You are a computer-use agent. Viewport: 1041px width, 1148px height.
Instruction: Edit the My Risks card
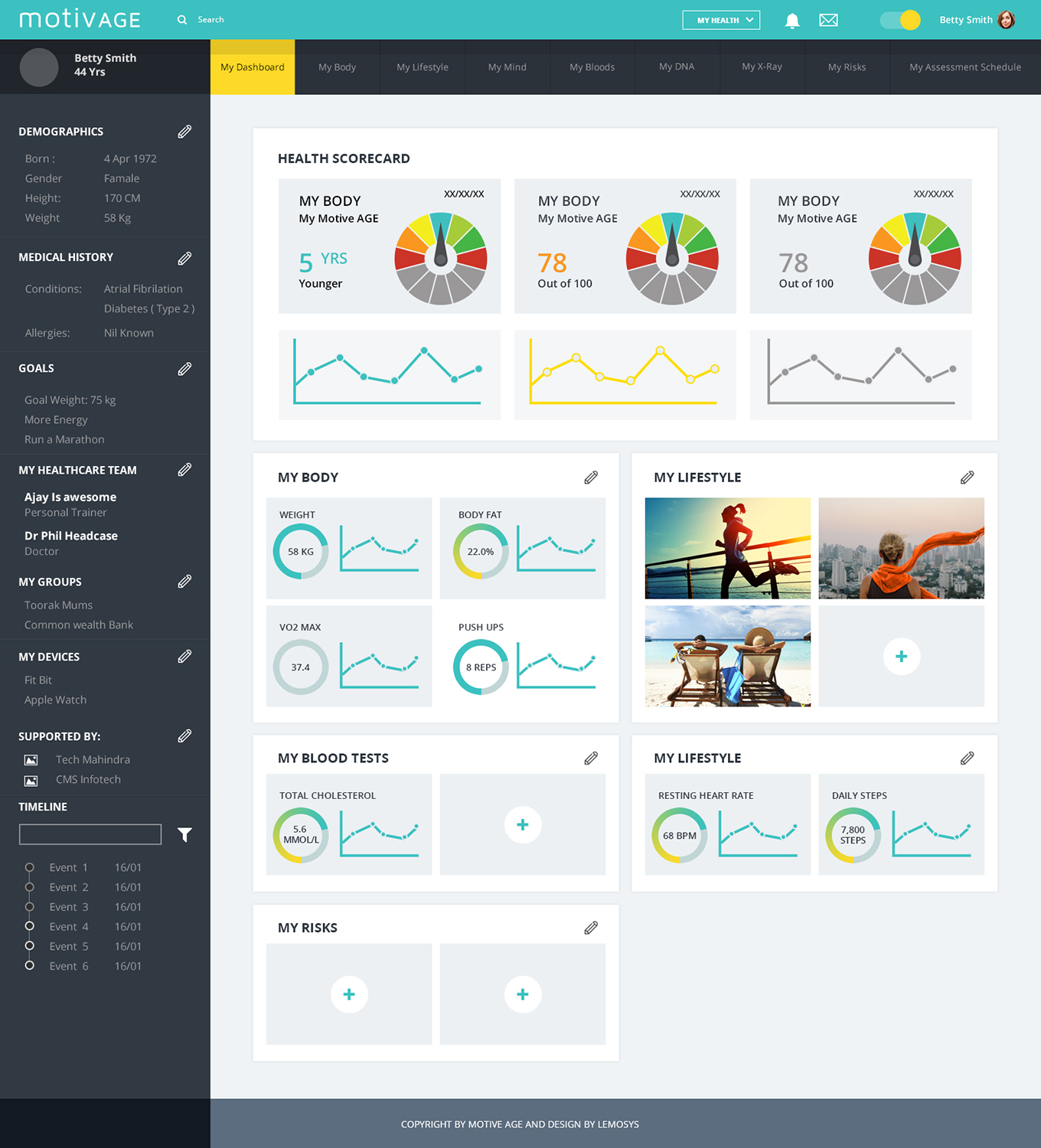click(591, 928)
